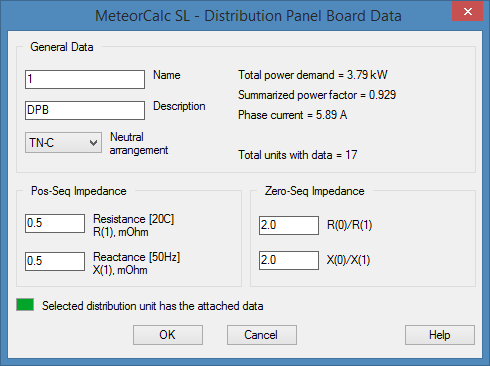The image size is (490, 366).
Task: Click the Description field containing DPB
Action: (85, 110)
